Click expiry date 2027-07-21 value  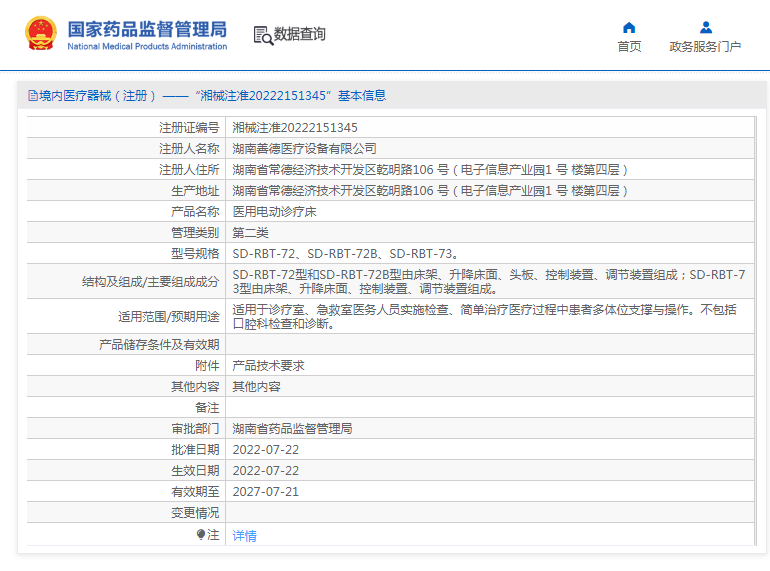pyautogui.click(x=266, y=492)
